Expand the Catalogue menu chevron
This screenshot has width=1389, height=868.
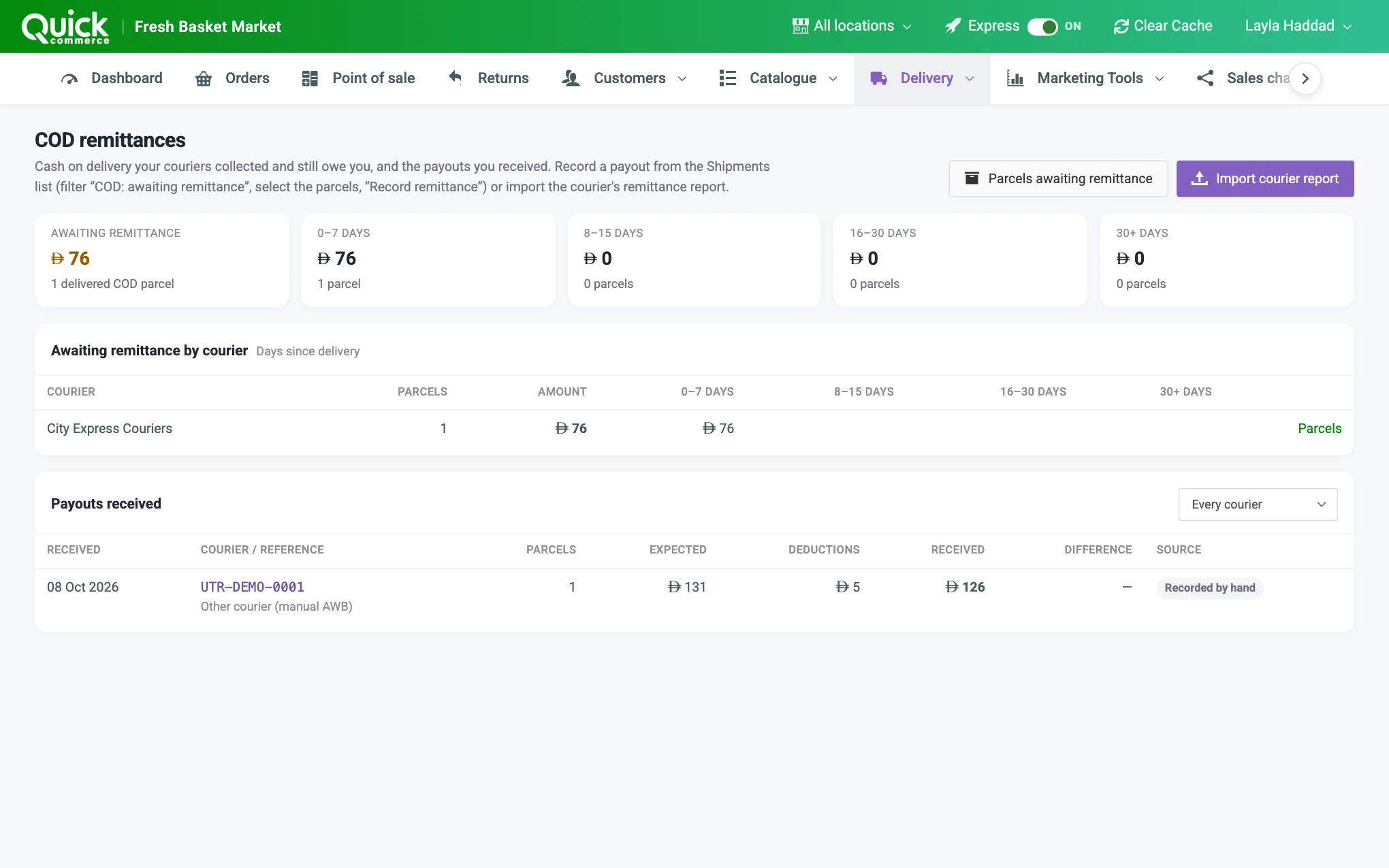(833, 79)
